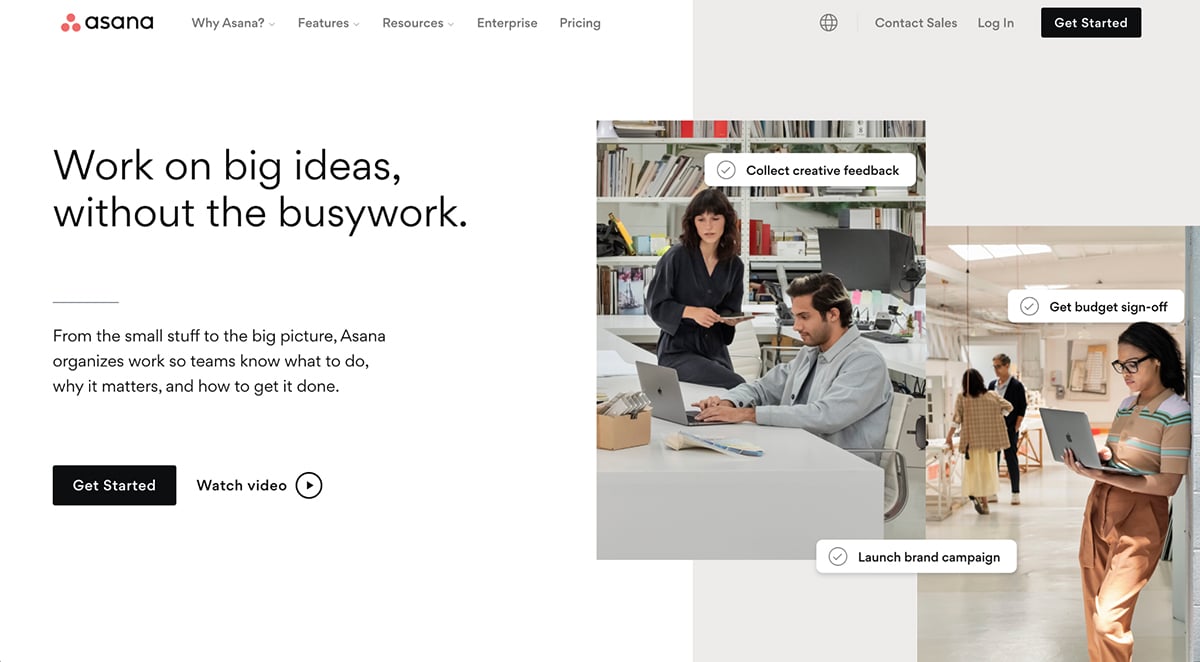Click the checkmark icon on Get budget sign-off
Viewport: 1200px width, 662px height.
(x=1029, y=306)
